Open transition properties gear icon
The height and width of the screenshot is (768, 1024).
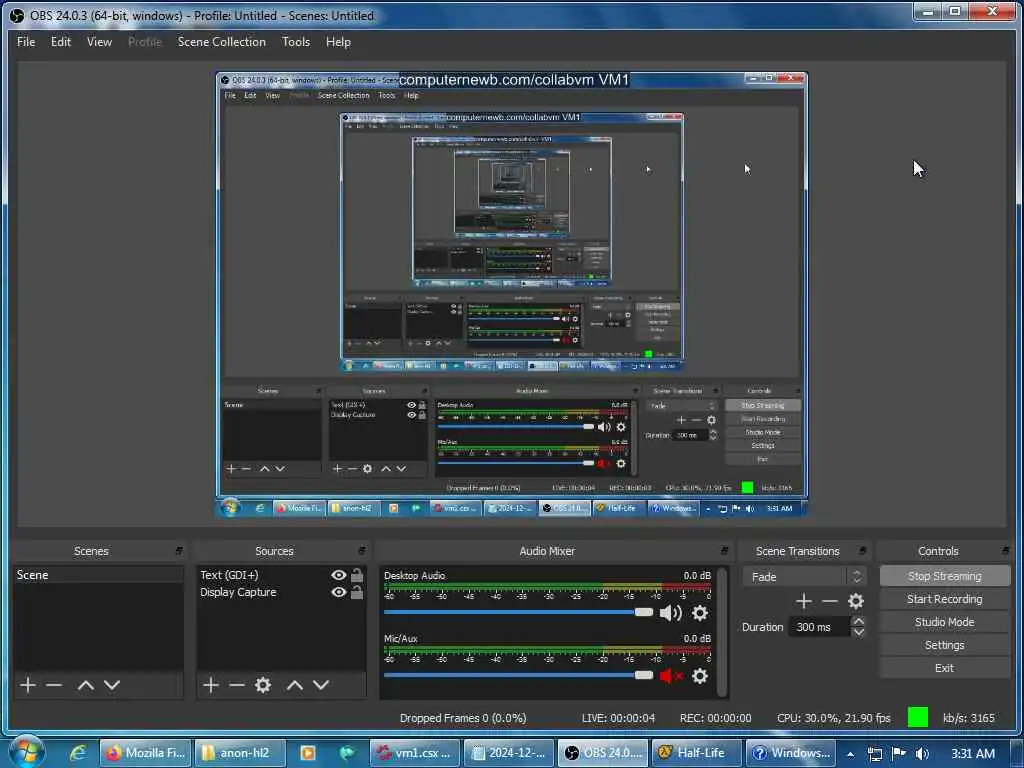[x=856, y=601]
